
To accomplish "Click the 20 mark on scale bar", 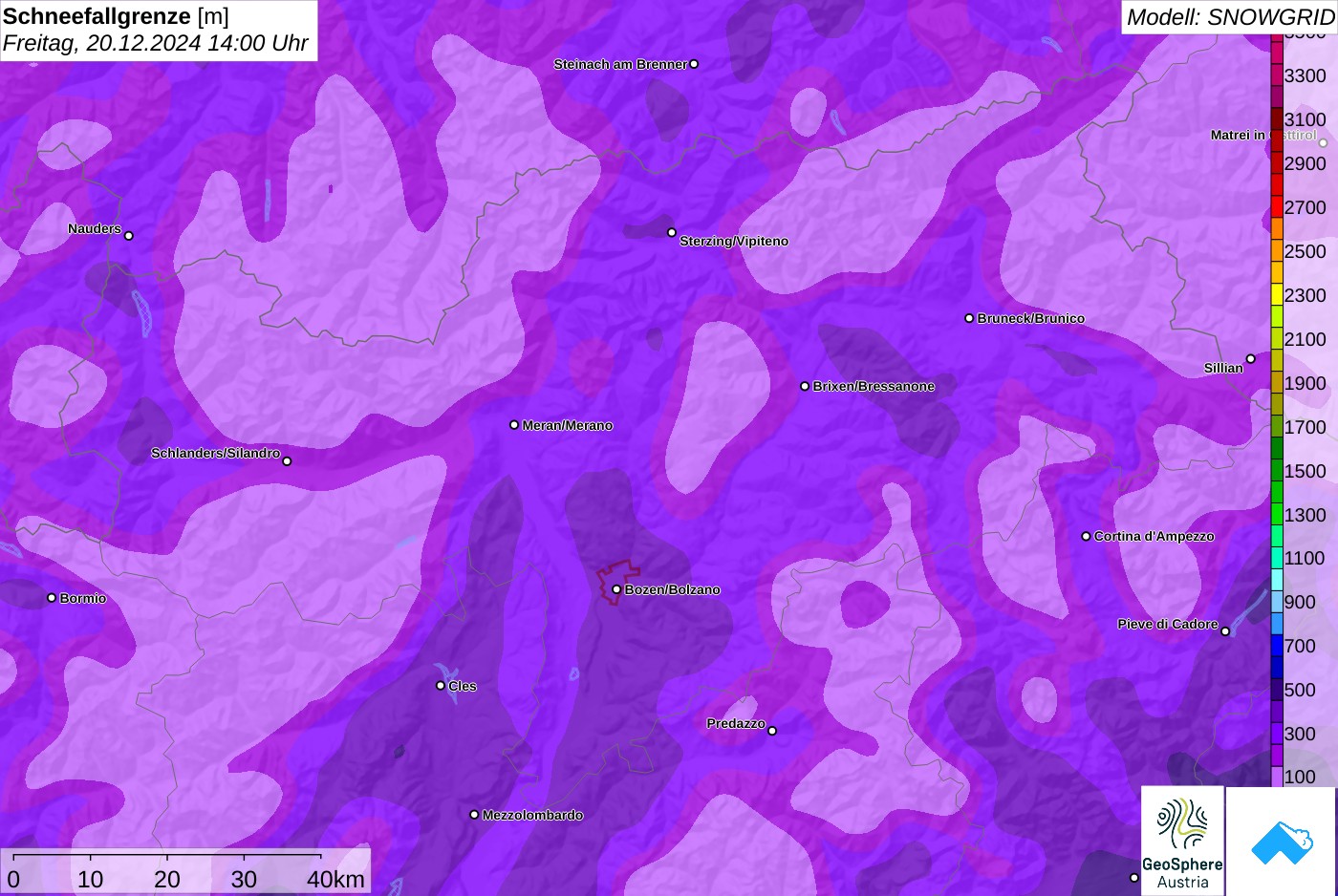I will (x=167, y=880).
